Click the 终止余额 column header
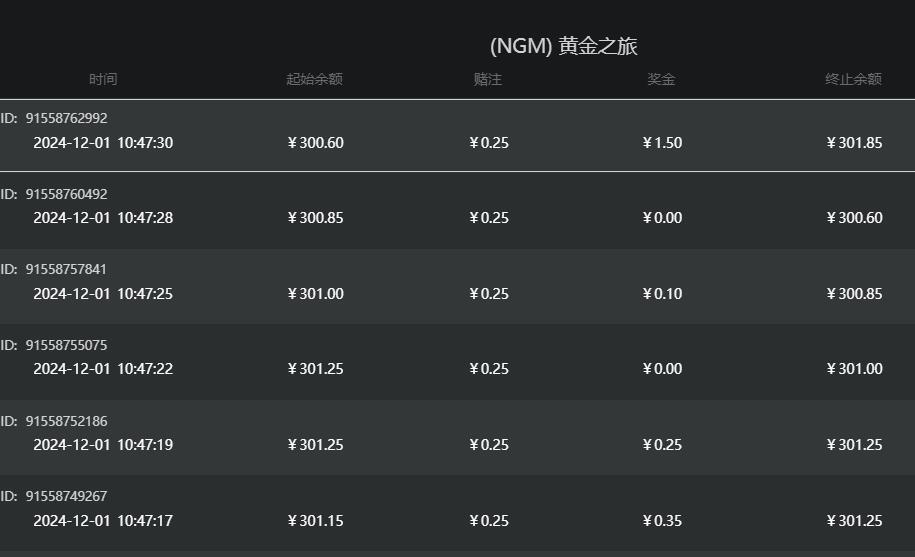The image size is (915, 557). (853, 79)
